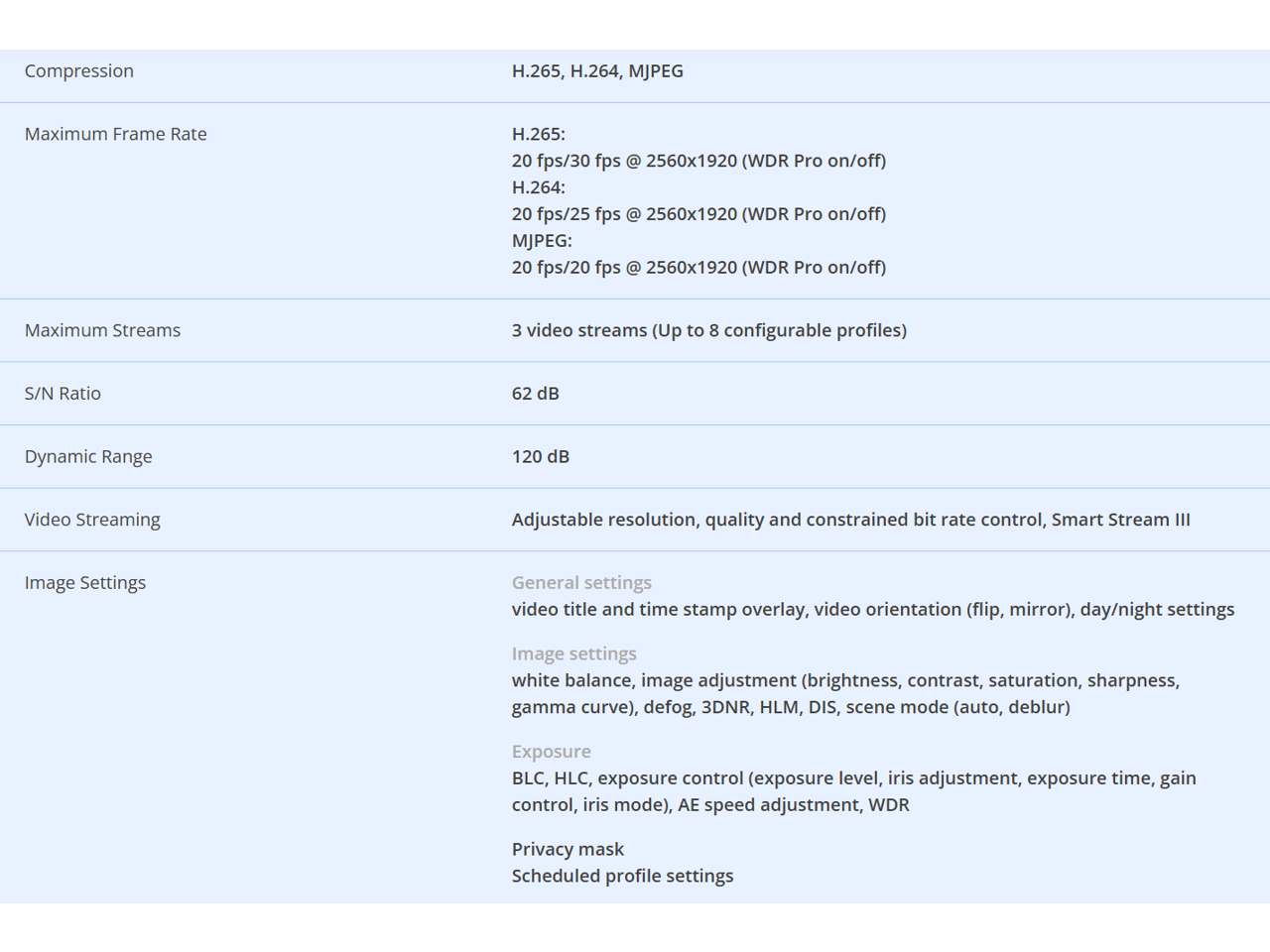Click the Image Settings row label in left column
Image resolution: width=1270 pixels, height=952 pixels.
tap(85, 583)
